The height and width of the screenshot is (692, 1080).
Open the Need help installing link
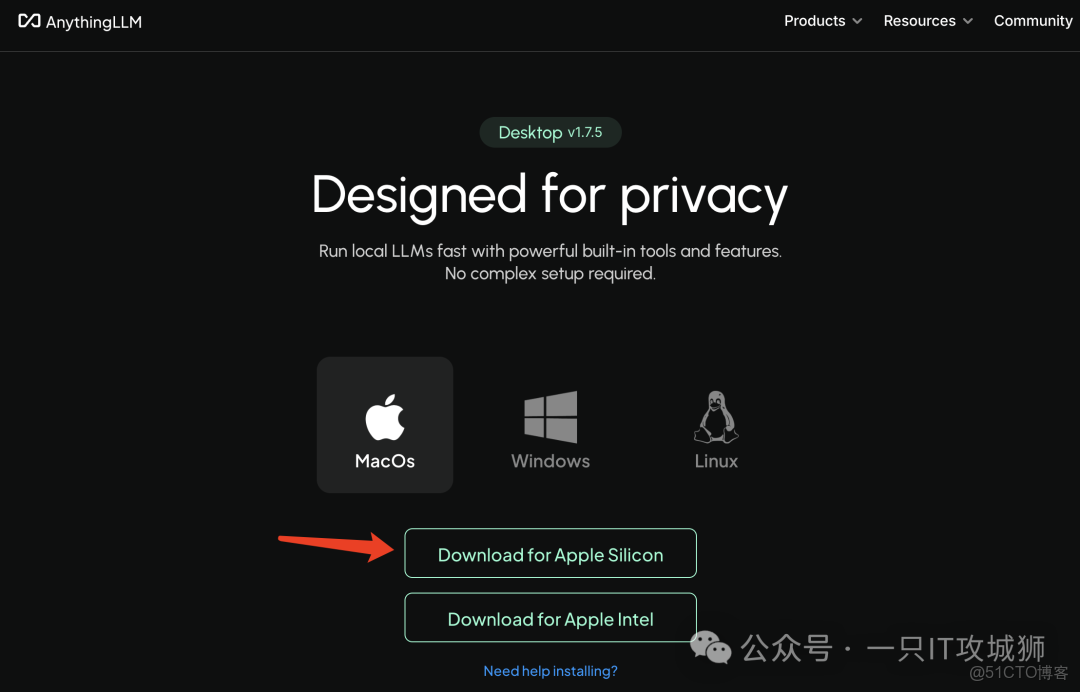point(550,671)
